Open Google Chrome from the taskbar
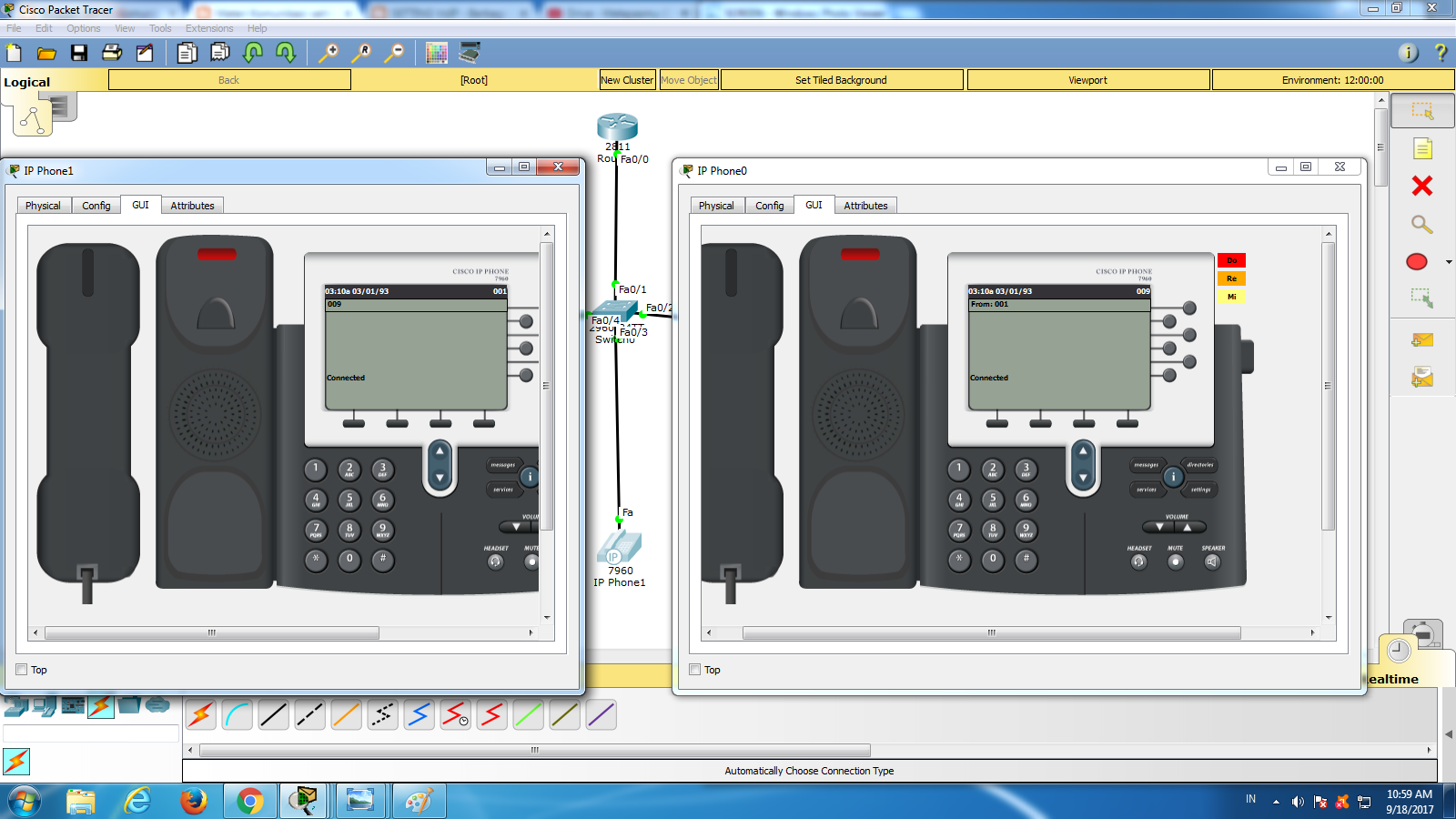The image size is (1456, 819). coord(249,801)
